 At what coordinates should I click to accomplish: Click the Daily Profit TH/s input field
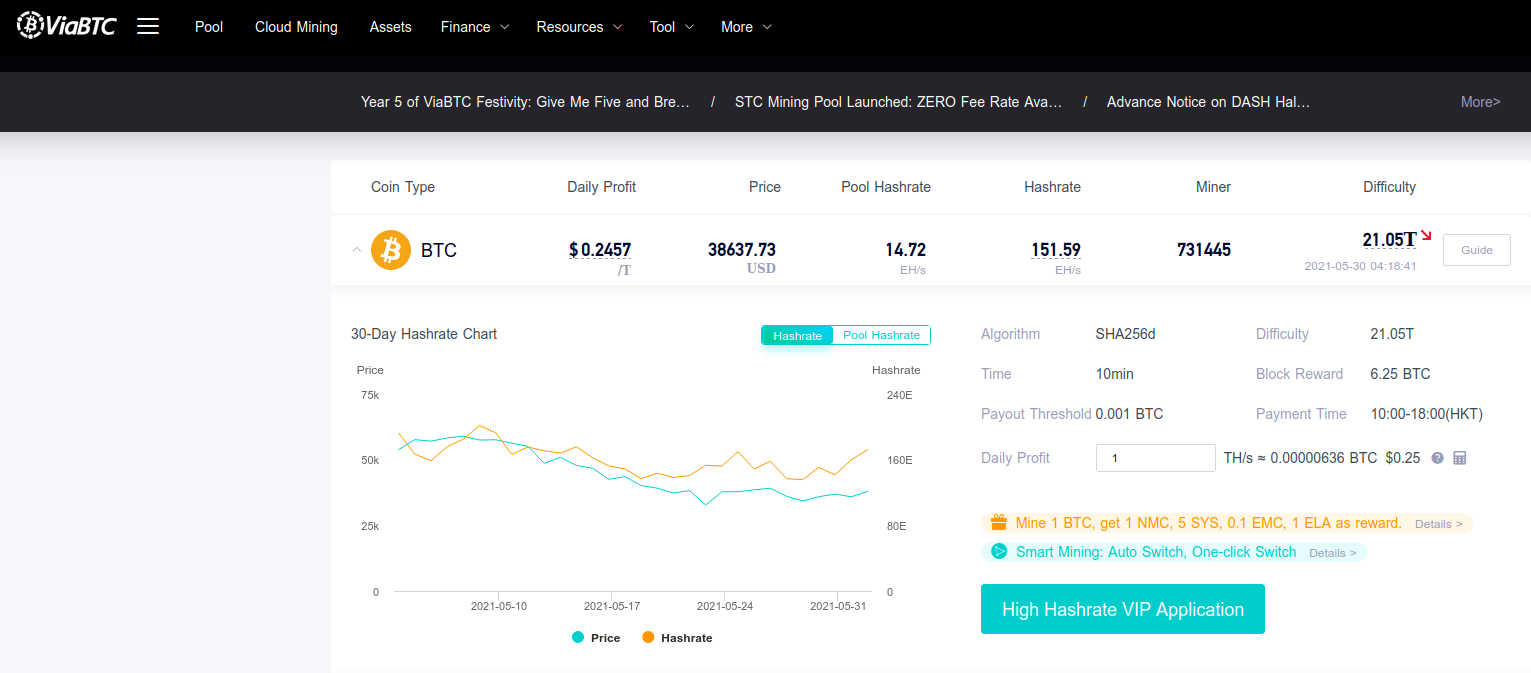point(1156,458)
